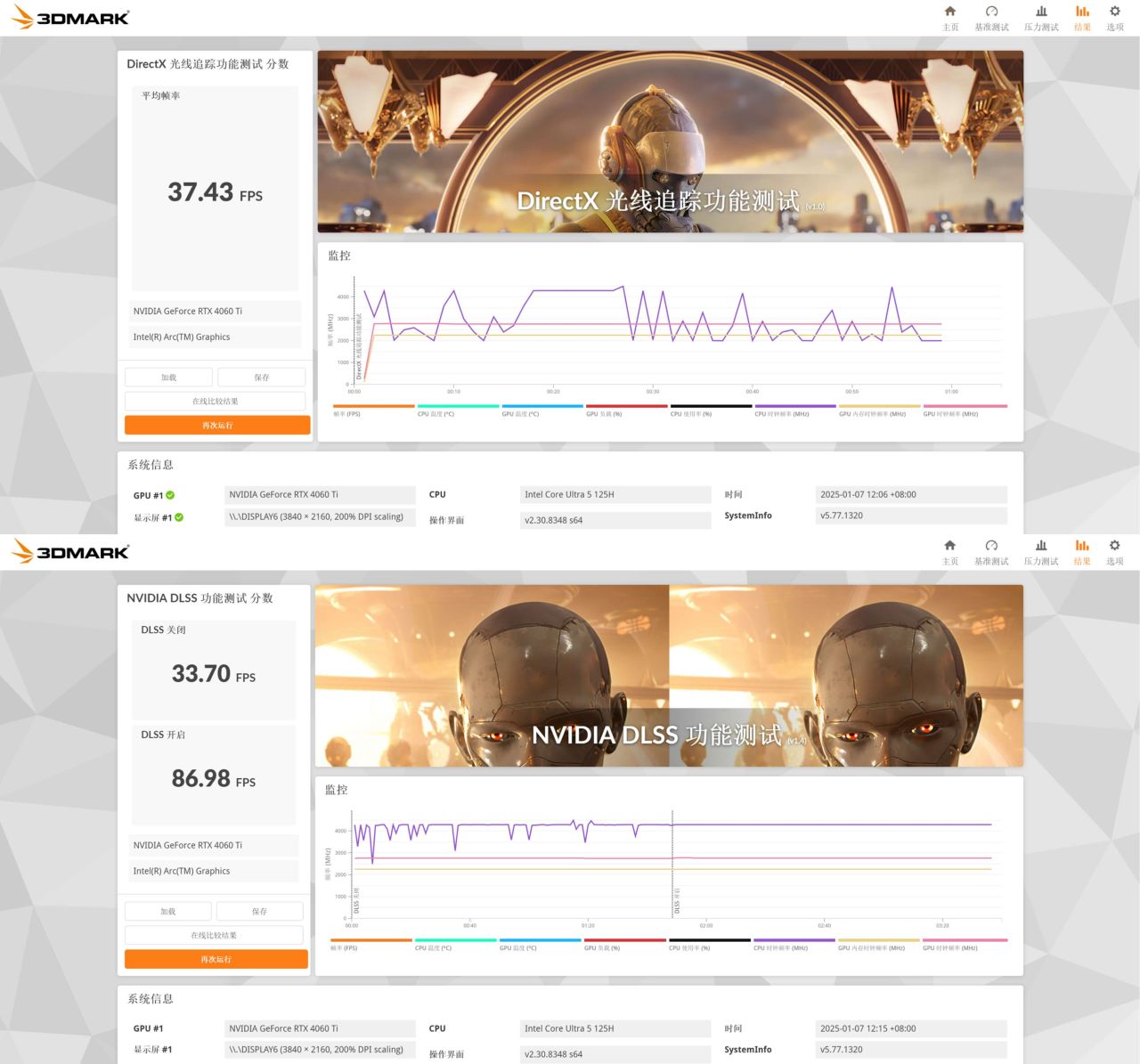Toggle GPU 内存时钟频率 legend in DirectX chart
Viewport: 1140px width, 1064px height.
880,410
